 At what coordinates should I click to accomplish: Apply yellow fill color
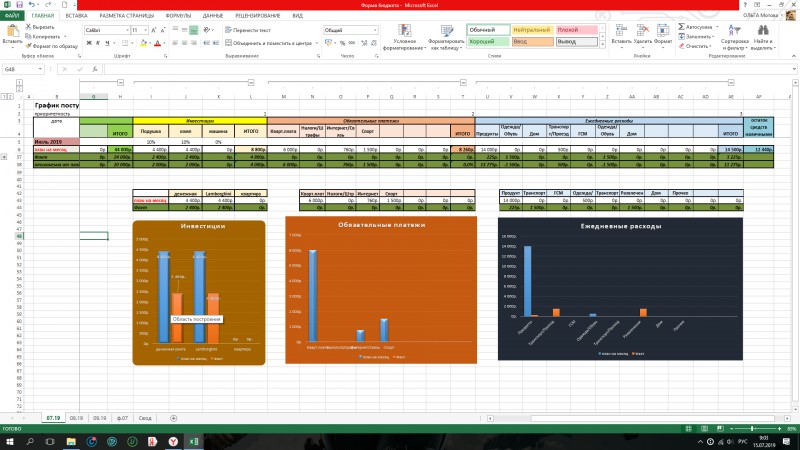pyautogui.click(x=143, y=43)
